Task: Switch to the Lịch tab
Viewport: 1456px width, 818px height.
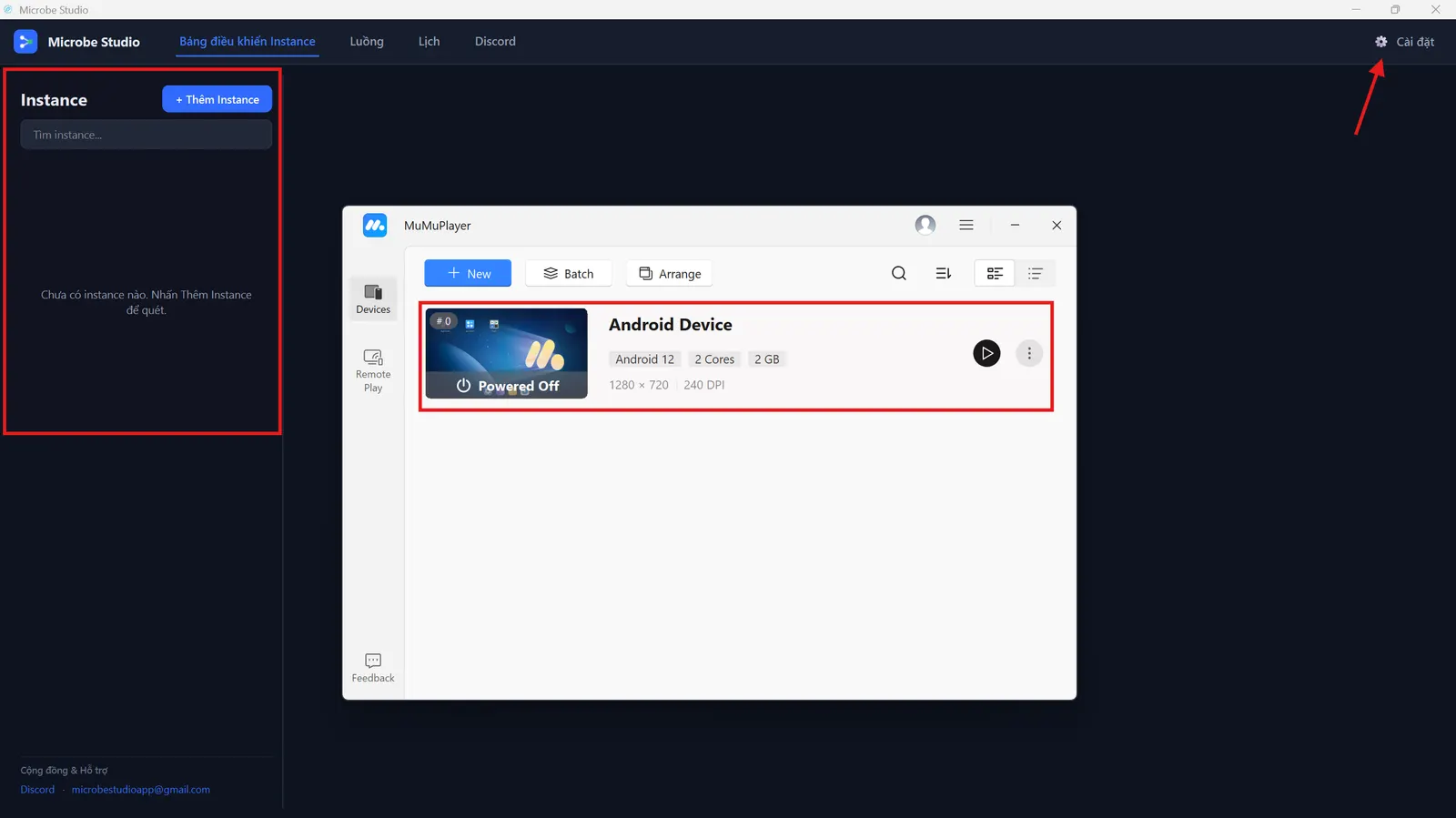Action: pyautogui.click(x=429, y=42)
